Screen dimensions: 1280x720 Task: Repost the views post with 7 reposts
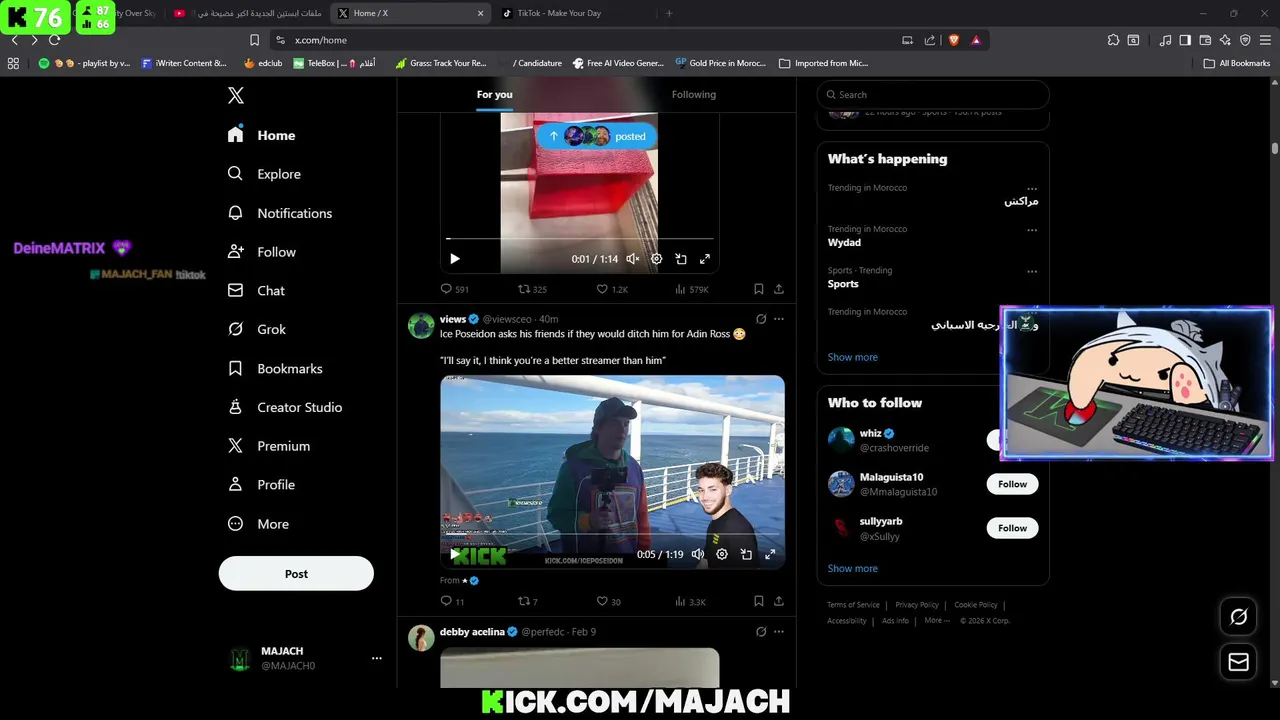click(x=528, y=601)
